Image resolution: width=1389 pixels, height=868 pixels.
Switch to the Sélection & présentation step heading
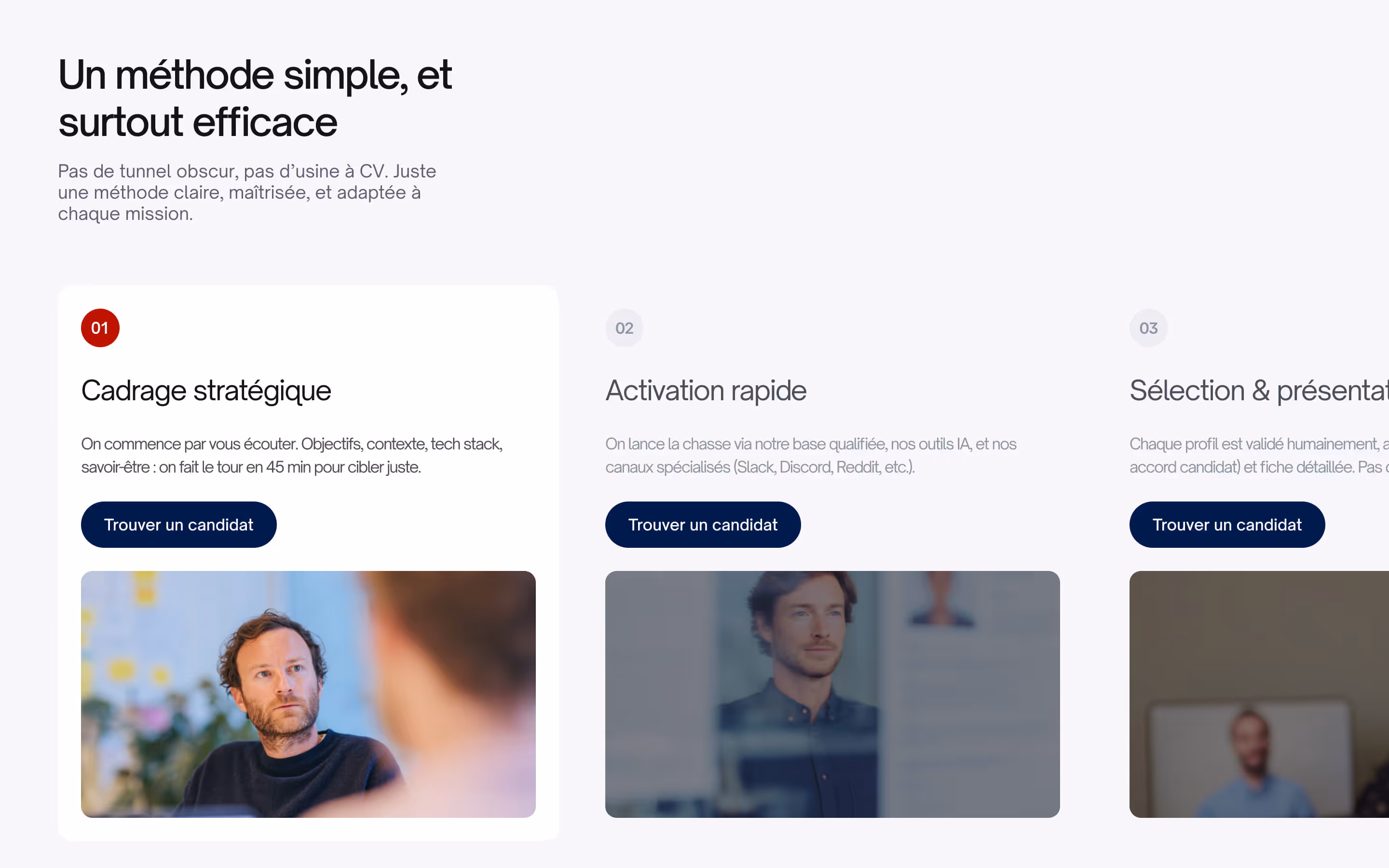click(x=1259, y=391)
